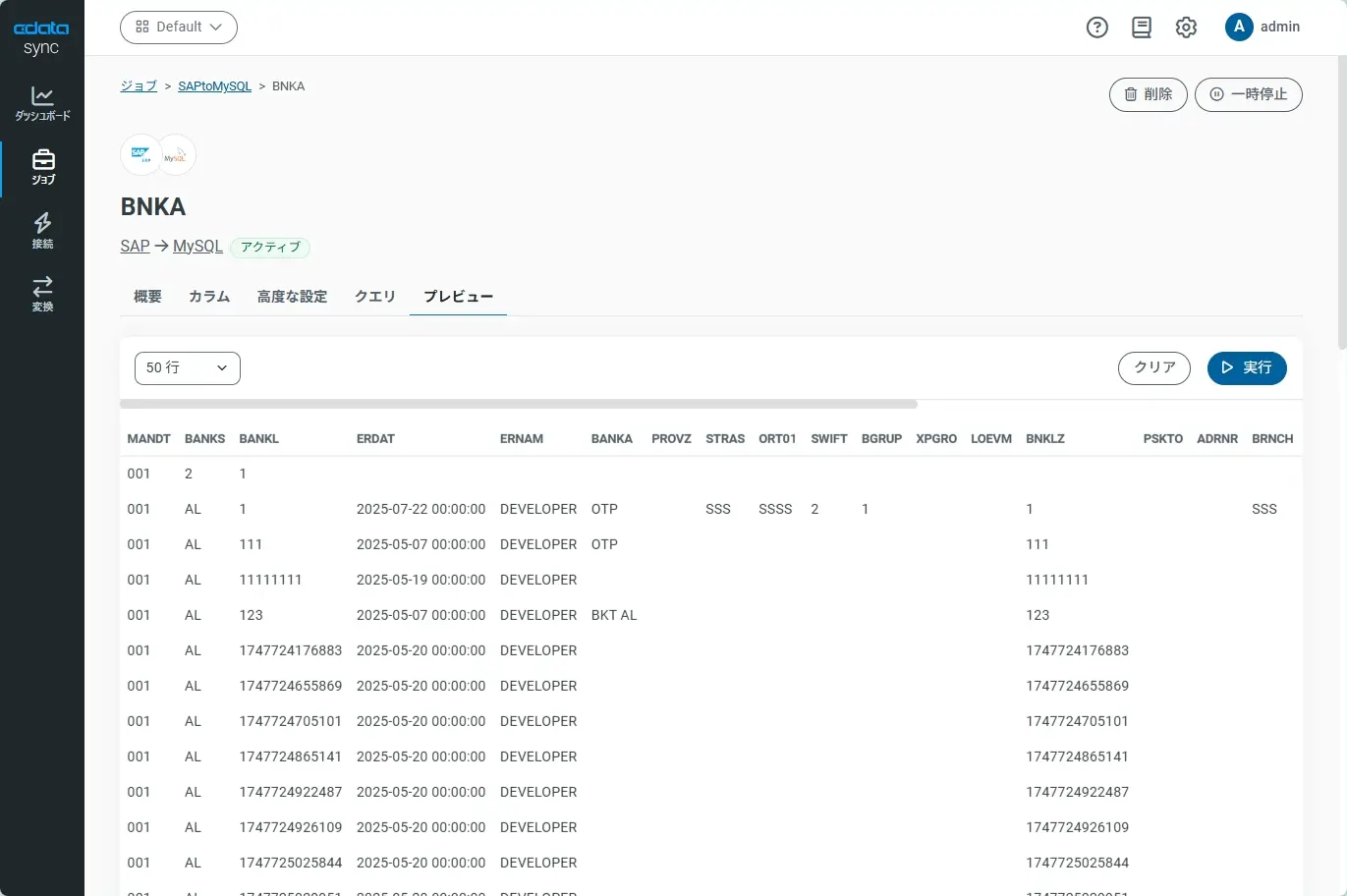The height and width of the screenshot is (896, 1347).
Task: Click the SAP connector icon
Action: pyautogui.click(x=140, y=153)
